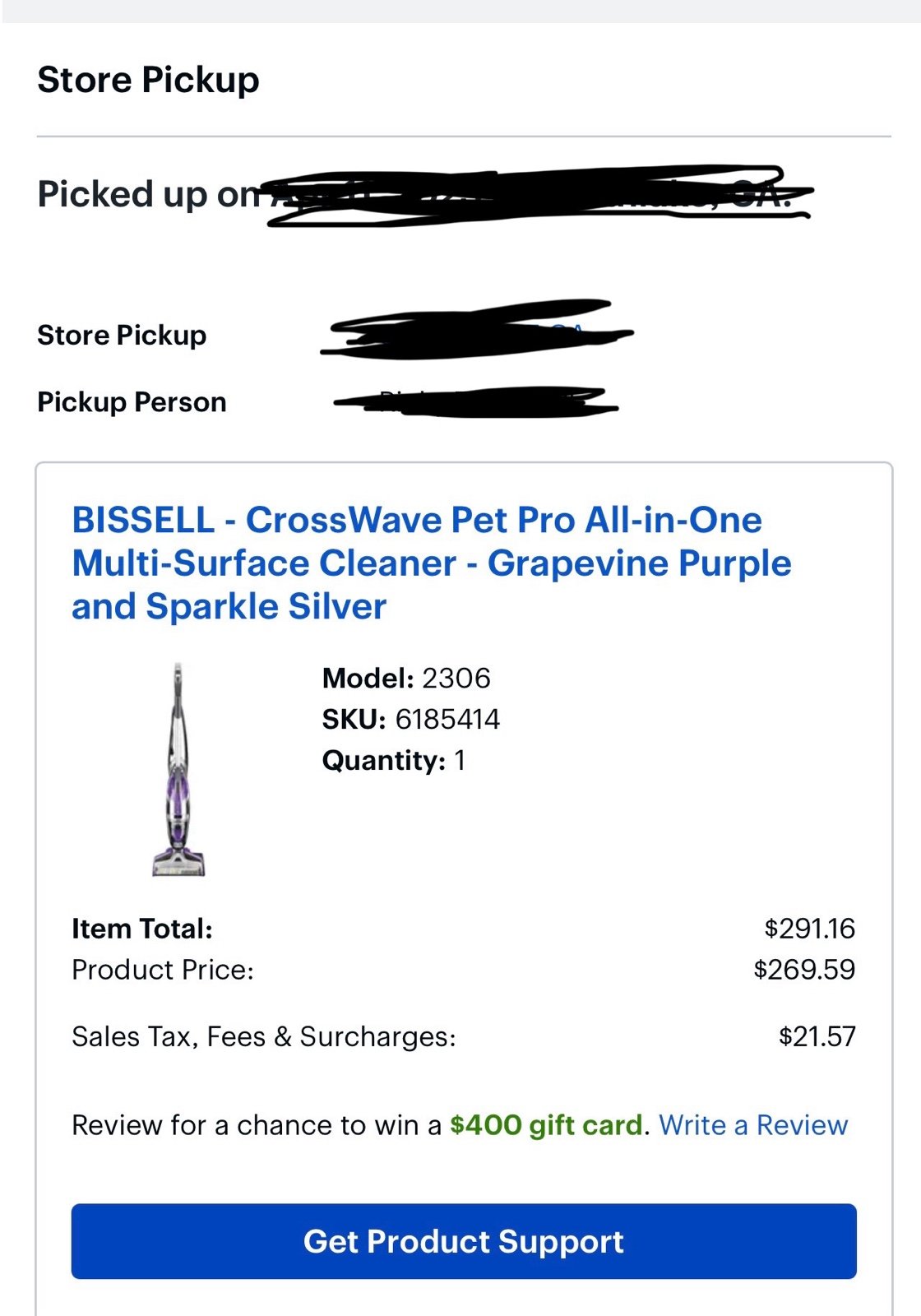Select the Store Pickup section heading
The width and height of the screenshot is (921, 1316).
(x=148, y=80)
